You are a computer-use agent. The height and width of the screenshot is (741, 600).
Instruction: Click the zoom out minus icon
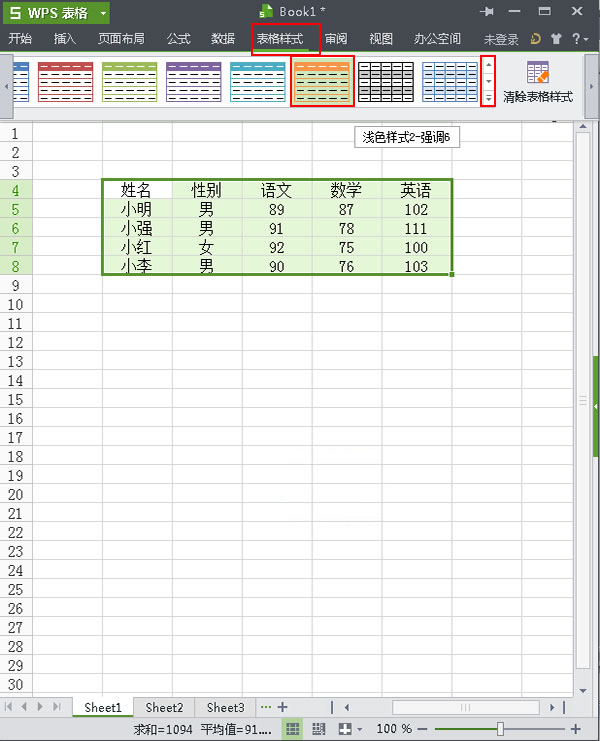pyautogui.click(x=424, y=729)
